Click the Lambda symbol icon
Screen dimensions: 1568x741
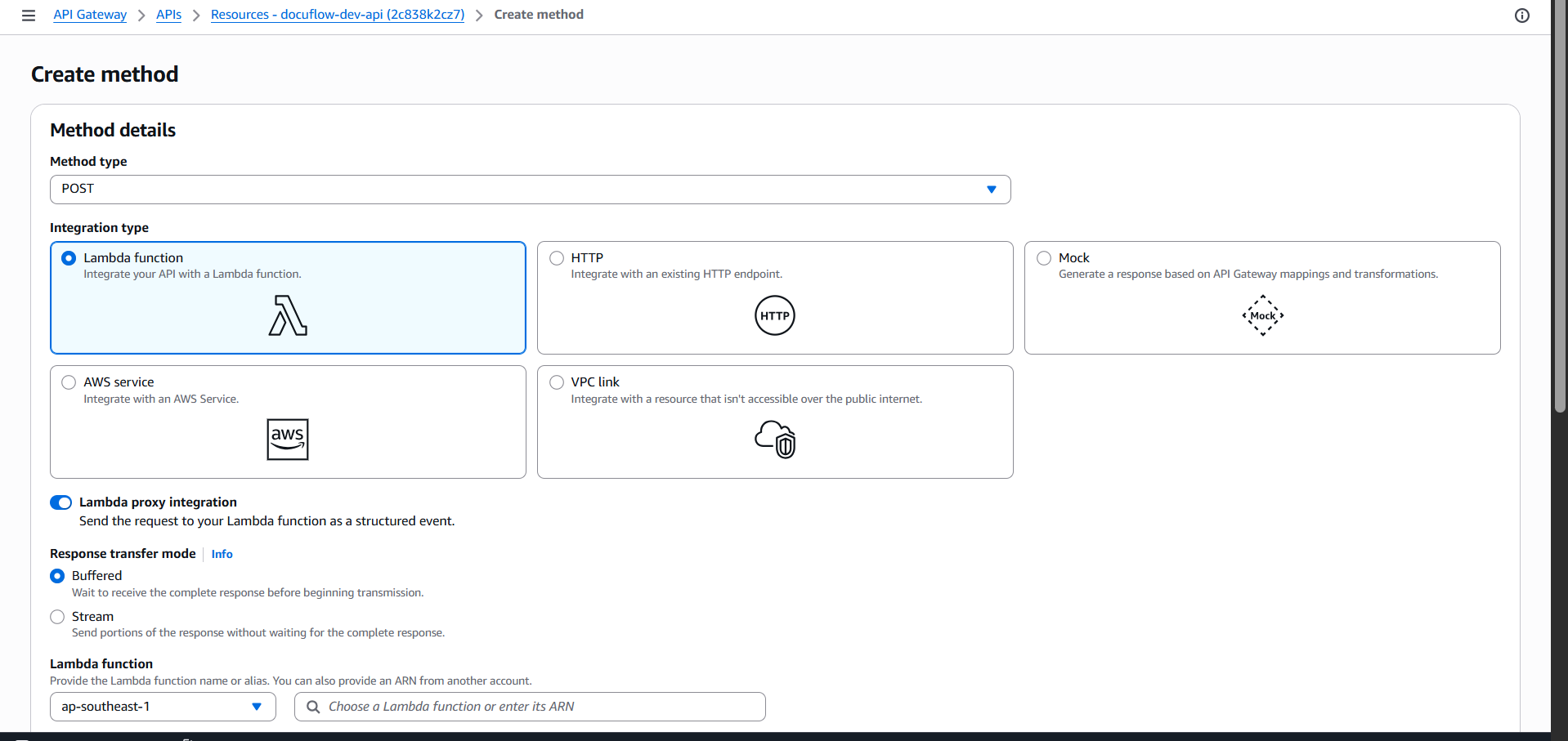click(288, 315)
